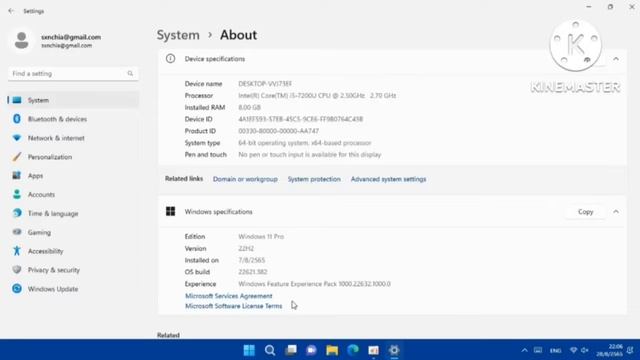Click the Device specifications info icon

click(170, 59)
